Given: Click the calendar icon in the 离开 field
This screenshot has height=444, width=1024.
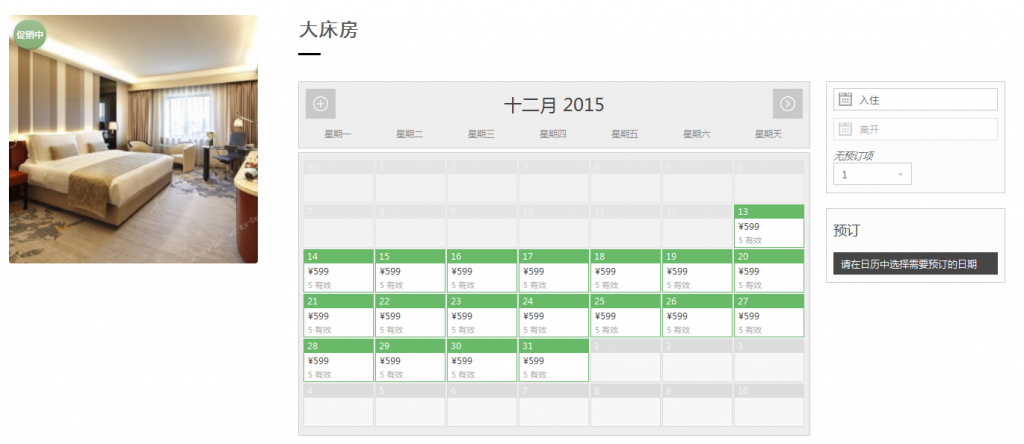Looking at the screenshot, I should coord(845,129).
